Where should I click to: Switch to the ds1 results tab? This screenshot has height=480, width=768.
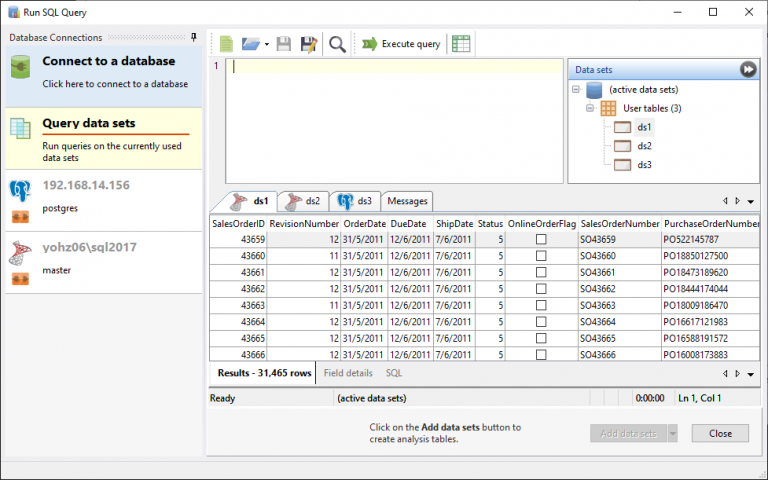coord(249,201)
